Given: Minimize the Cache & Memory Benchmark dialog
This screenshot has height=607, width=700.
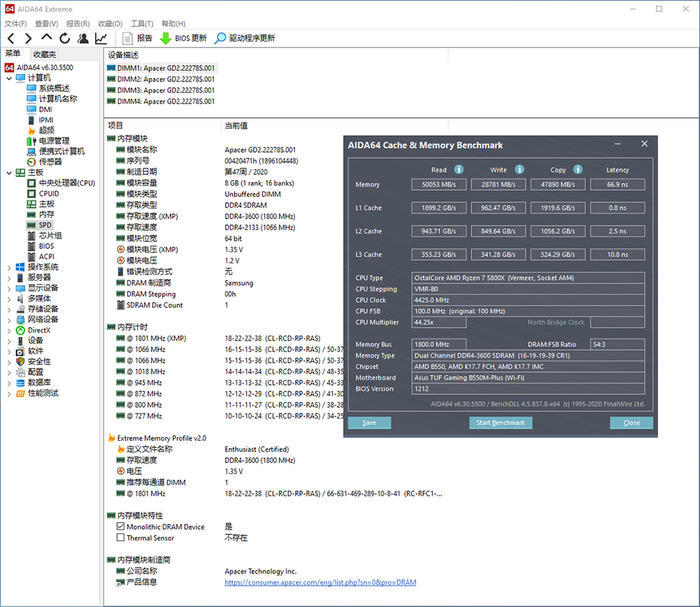Looking at the screenshot, I should coord(618,144).
